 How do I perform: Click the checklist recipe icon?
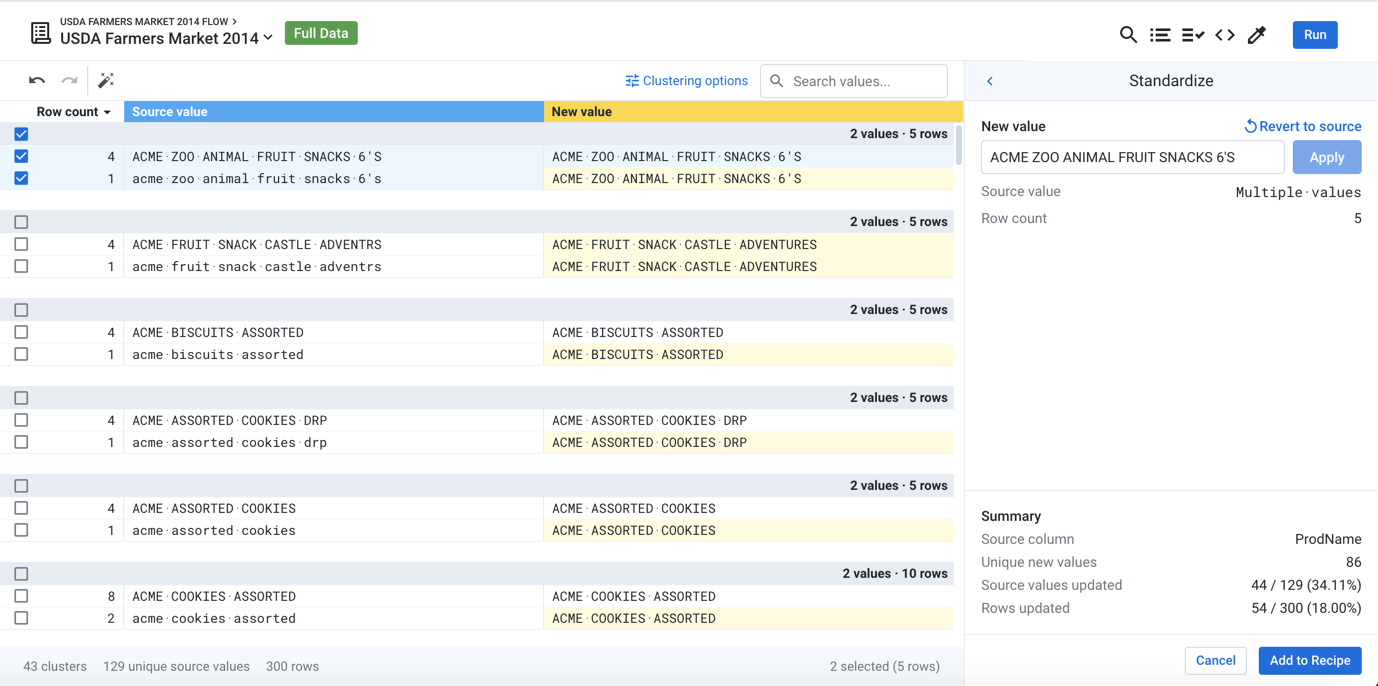pyautogui.click(x=1192, y=35)
